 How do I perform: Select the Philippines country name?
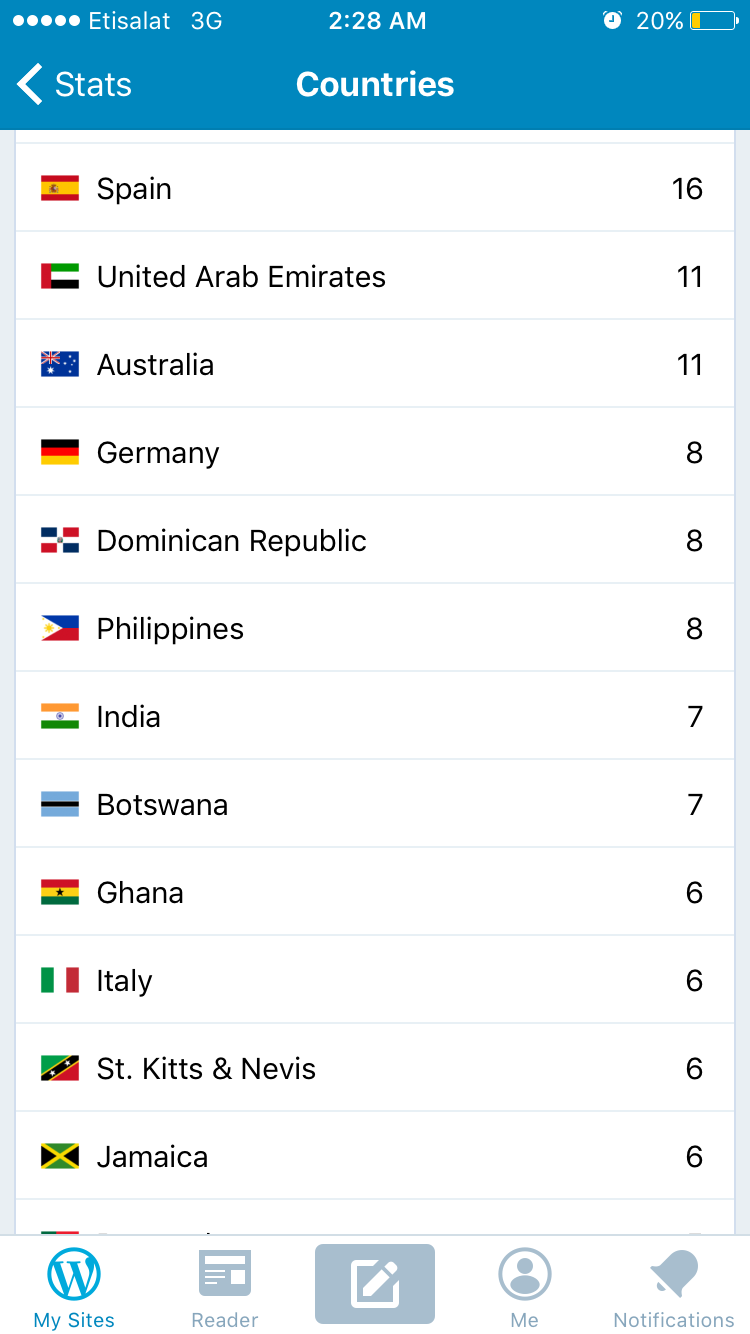pos(170,628)
